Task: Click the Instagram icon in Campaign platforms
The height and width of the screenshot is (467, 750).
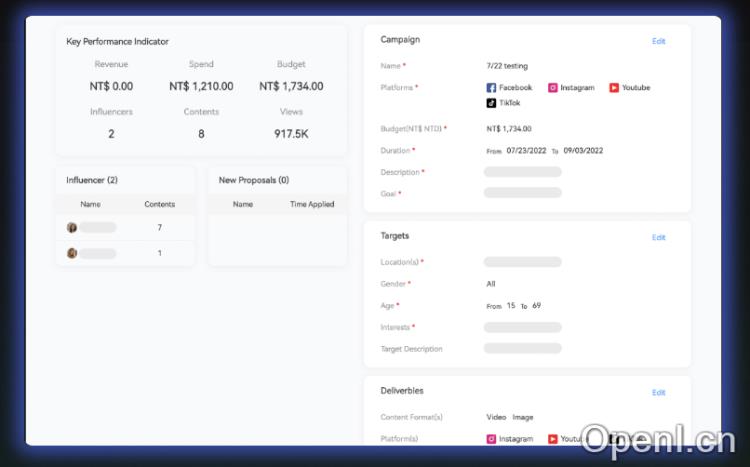Action: [x=552, y=88]
